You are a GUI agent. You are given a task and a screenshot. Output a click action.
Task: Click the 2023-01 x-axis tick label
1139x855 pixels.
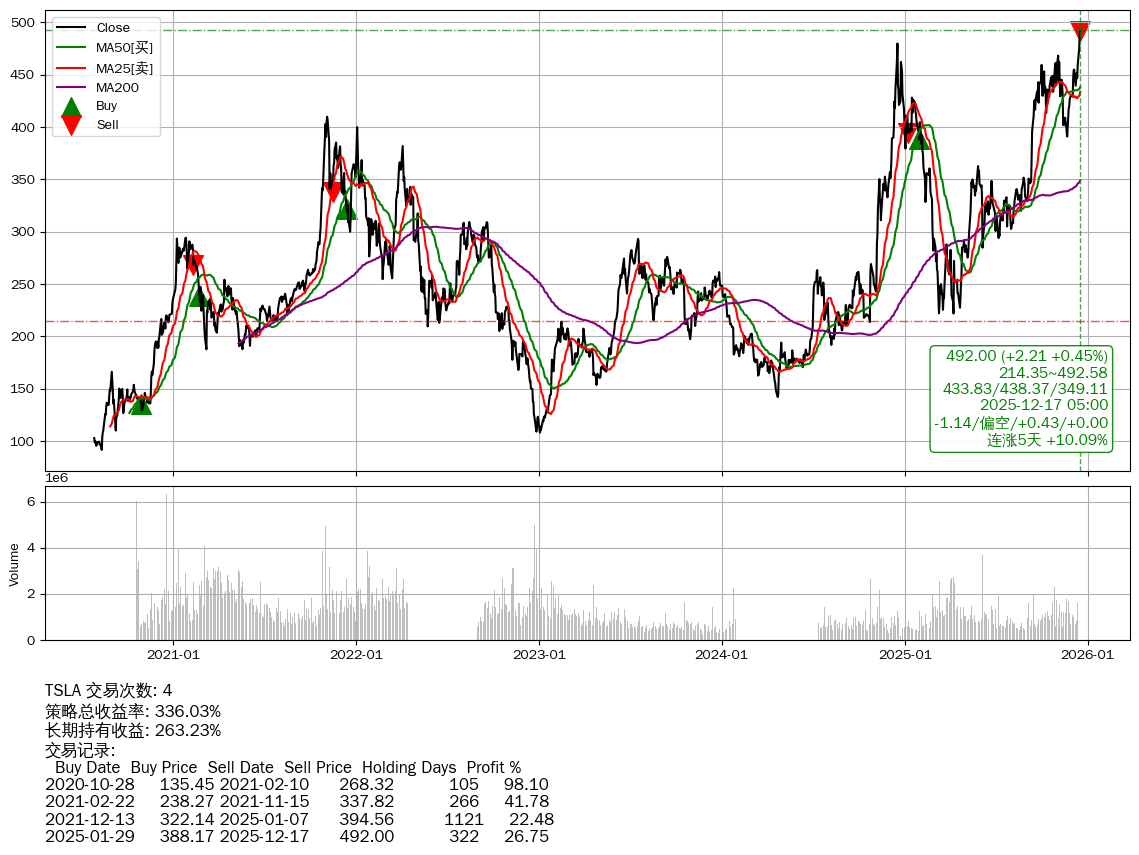[539, 655]
